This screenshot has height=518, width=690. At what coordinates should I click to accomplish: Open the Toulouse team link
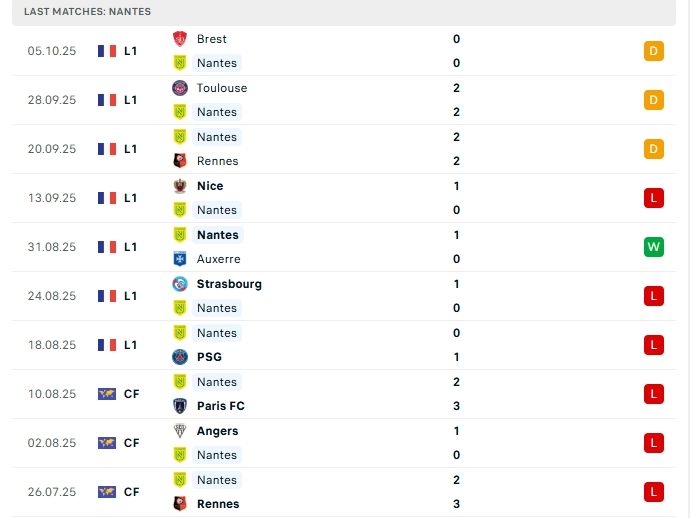pos(222,88)
